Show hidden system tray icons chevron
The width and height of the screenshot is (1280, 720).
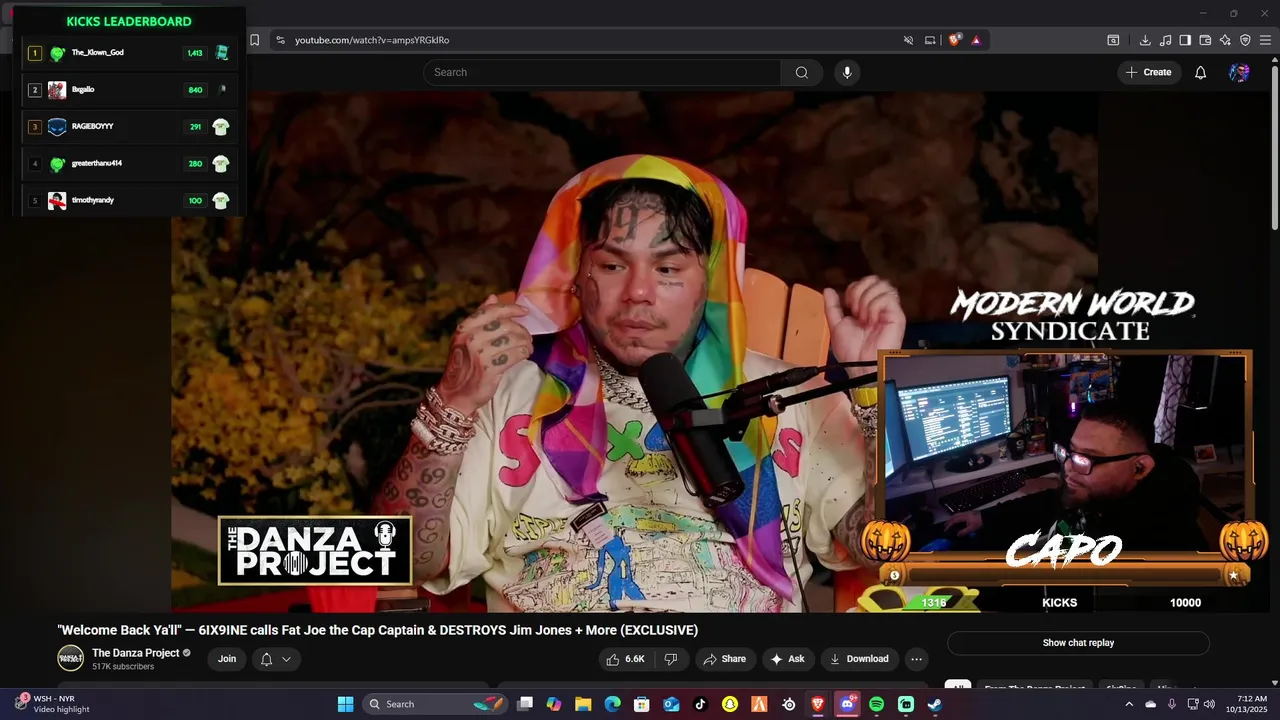pos(1129,704)
